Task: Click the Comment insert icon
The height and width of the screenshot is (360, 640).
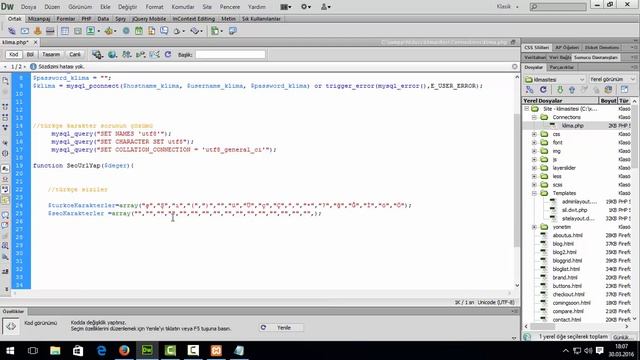Action: tap(164, 31)
